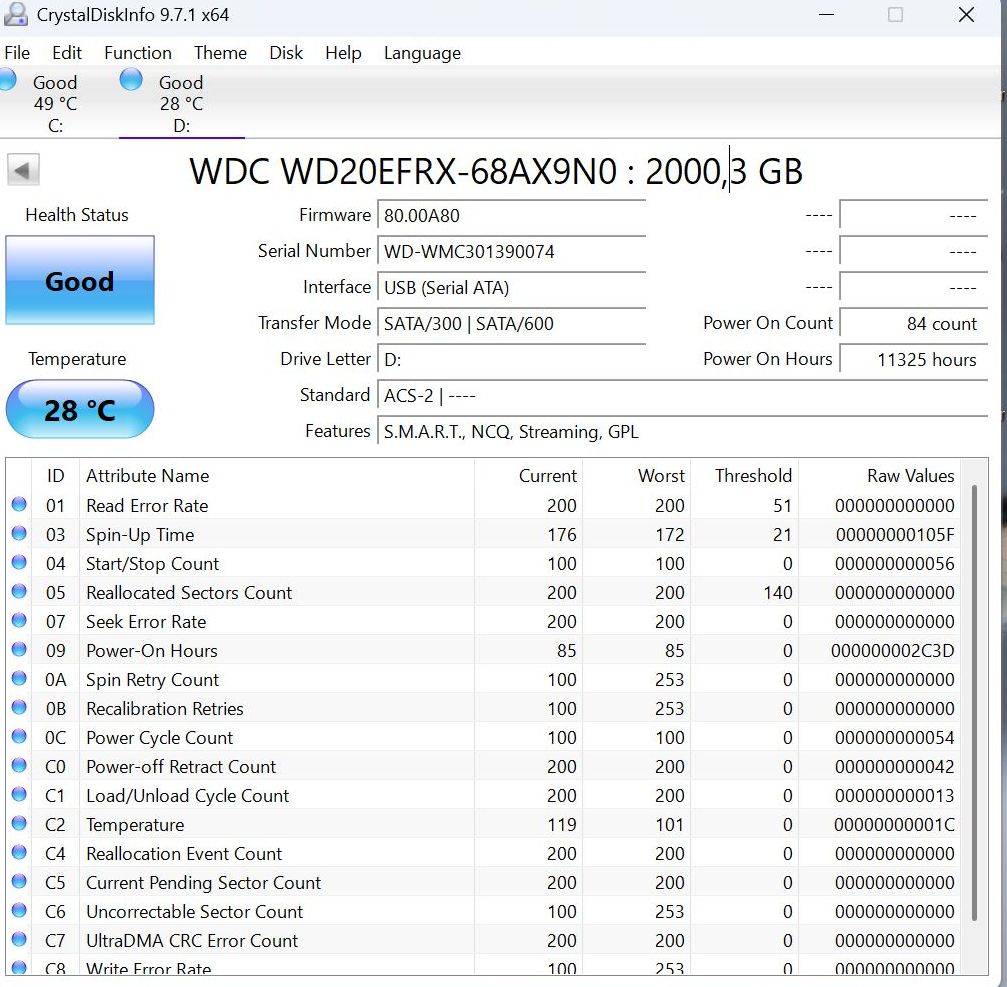The image size is (1007, 987).
Task: Click status dot for UltraDMA CRC Error Count
Action: 19,940
